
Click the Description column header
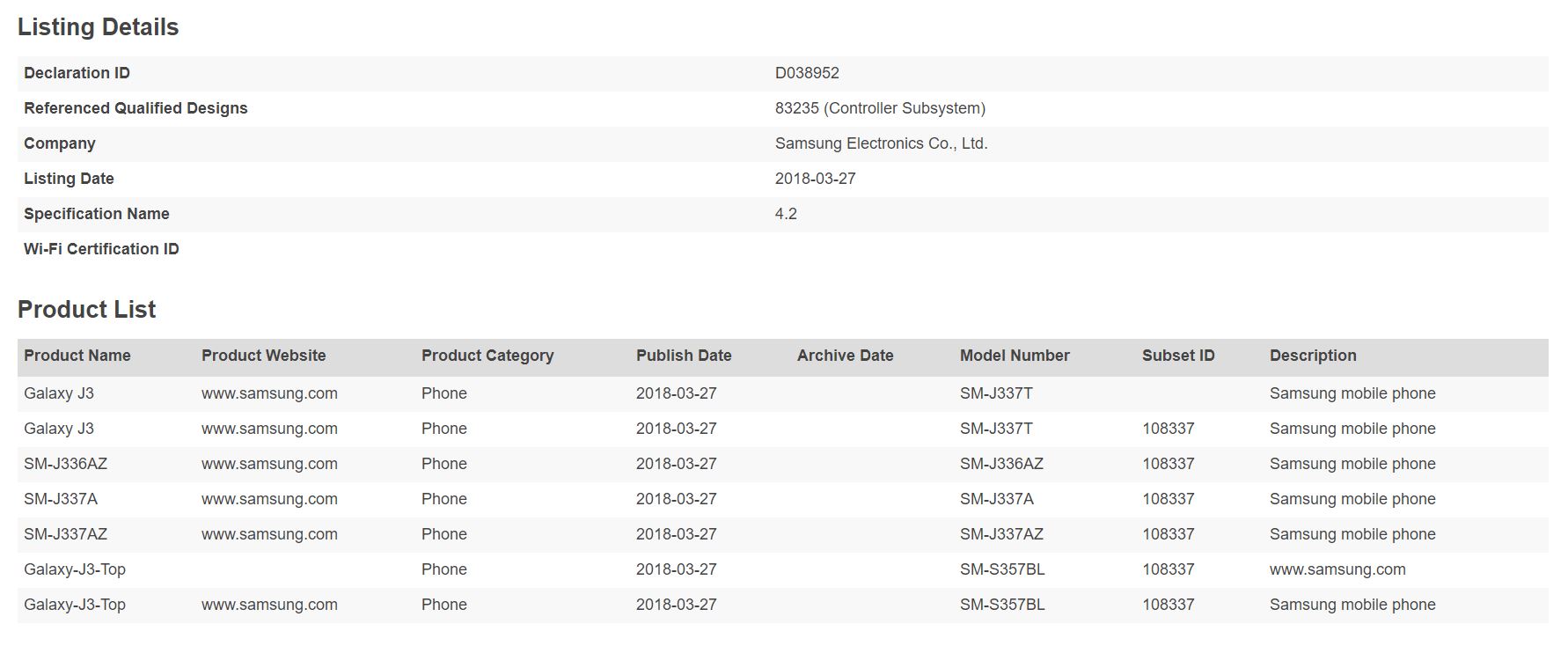click(x=1313, y=356)
